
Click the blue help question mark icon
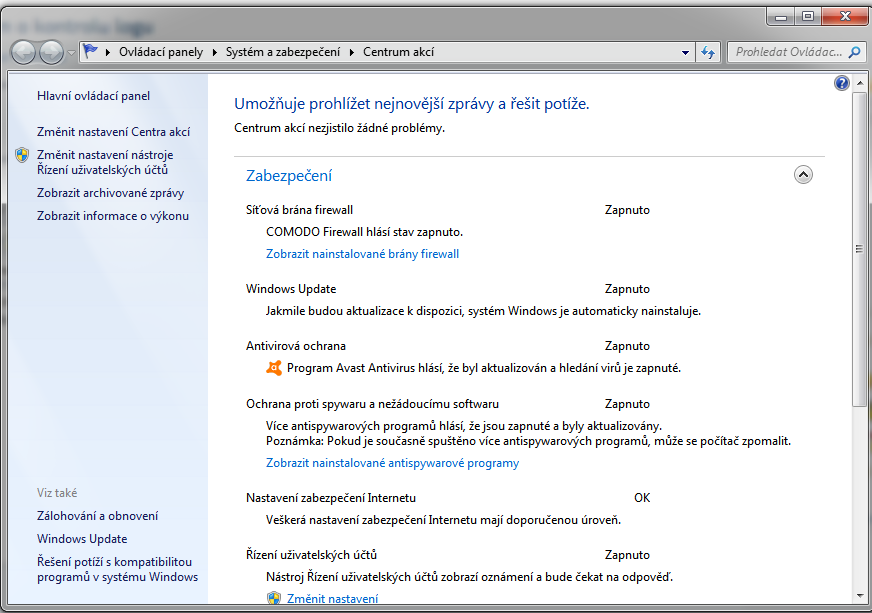[841, 83]
